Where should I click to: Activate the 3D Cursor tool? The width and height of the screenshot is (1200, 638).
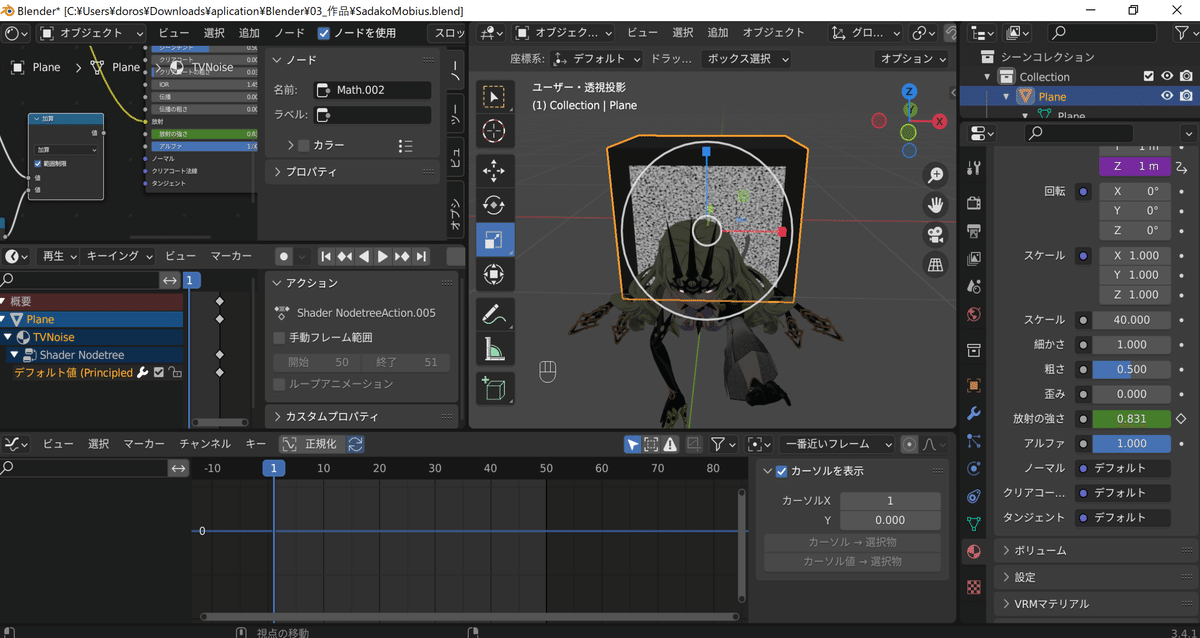point(494,131)
